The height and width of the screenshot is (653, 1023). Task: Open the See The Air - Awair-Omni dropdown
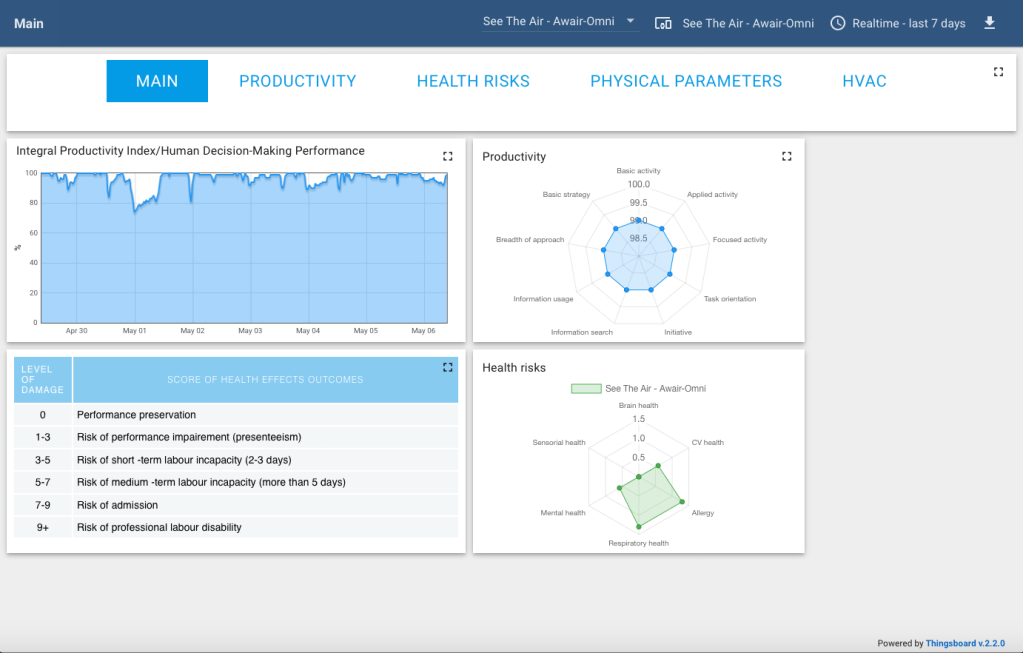tap(560, 21)
